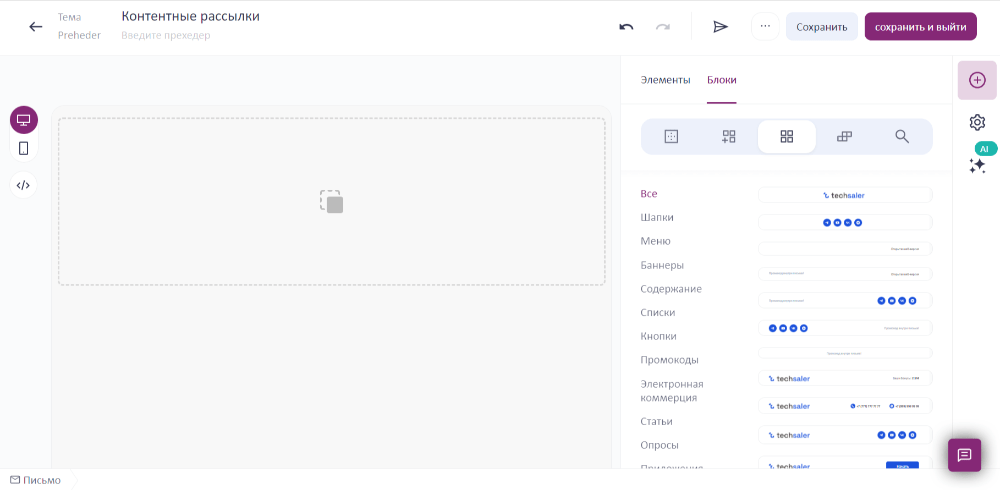Screen dimensions: 1000x490
Task: Select the Промокоды category
Action: coord(670,360)
